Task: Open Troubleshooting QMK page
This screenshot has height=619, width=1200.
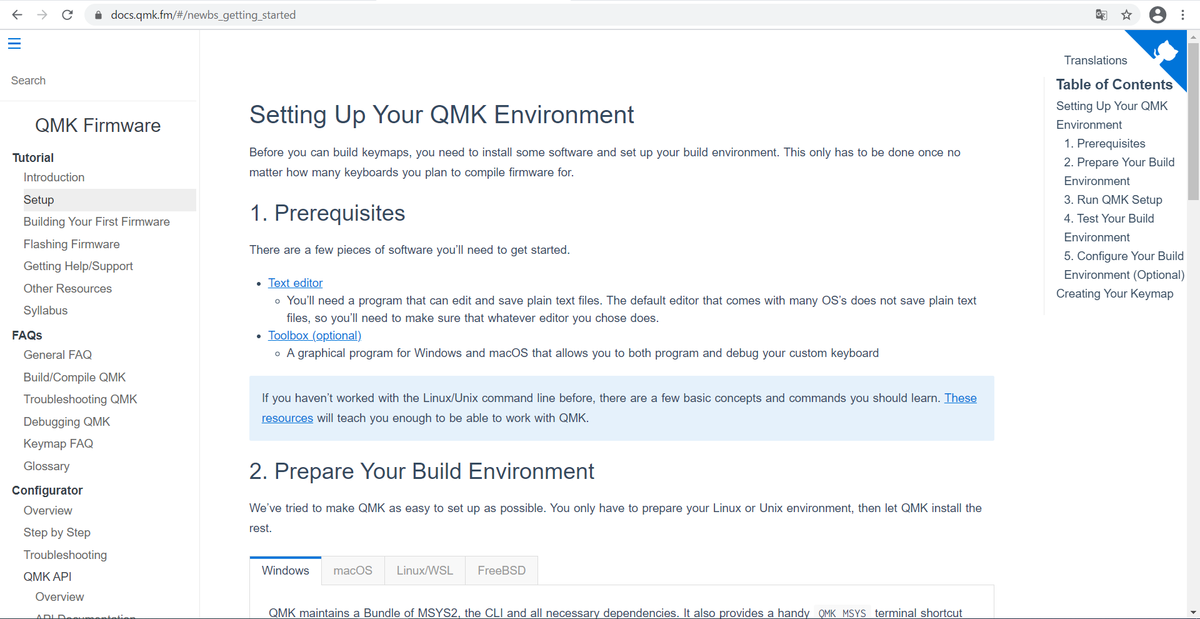Action: click(x=81, y=399)
